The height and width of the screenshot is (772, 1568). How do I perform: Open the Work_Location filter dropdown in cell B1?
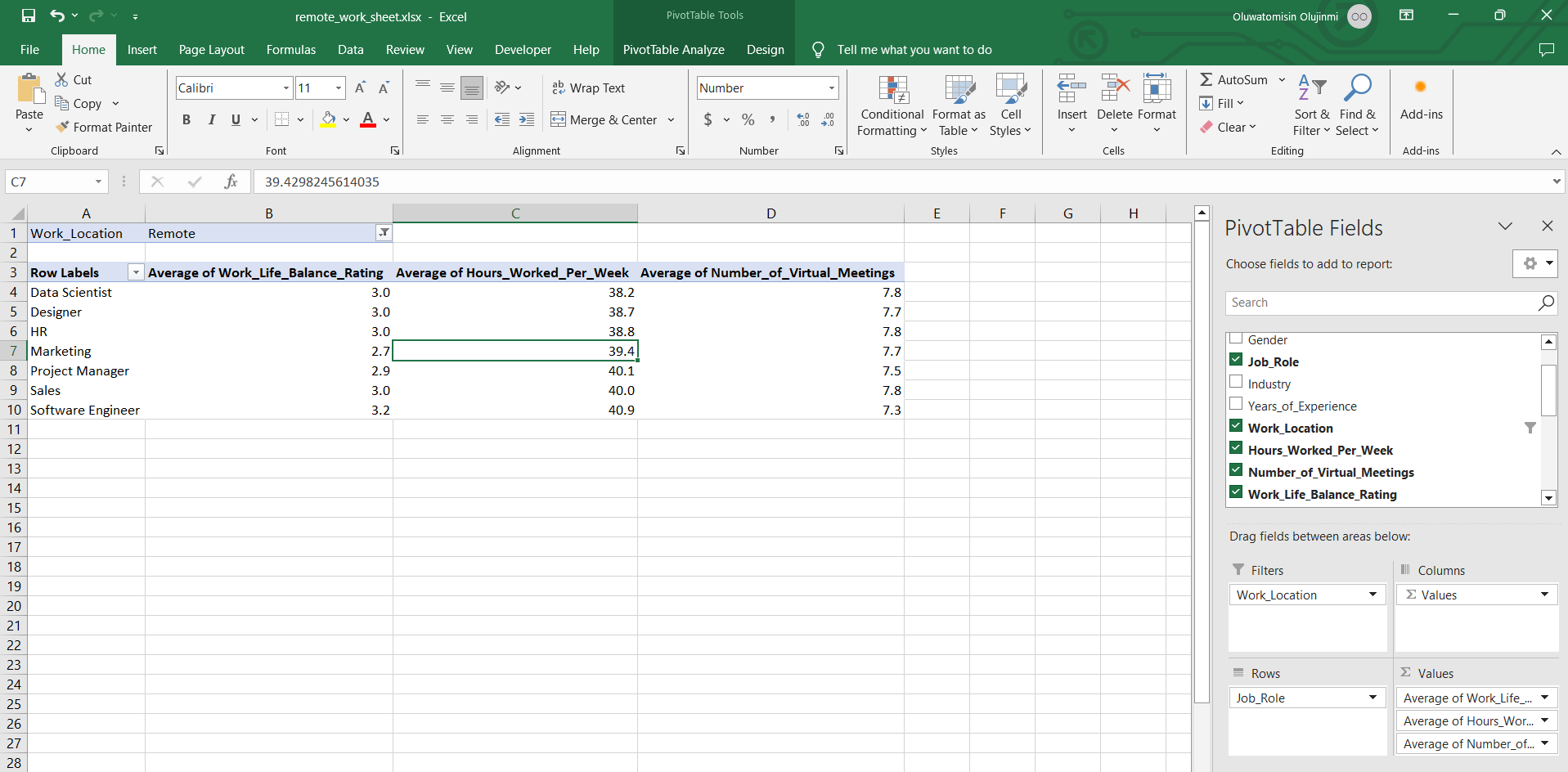pyautogui.click(x=384, y=233)
